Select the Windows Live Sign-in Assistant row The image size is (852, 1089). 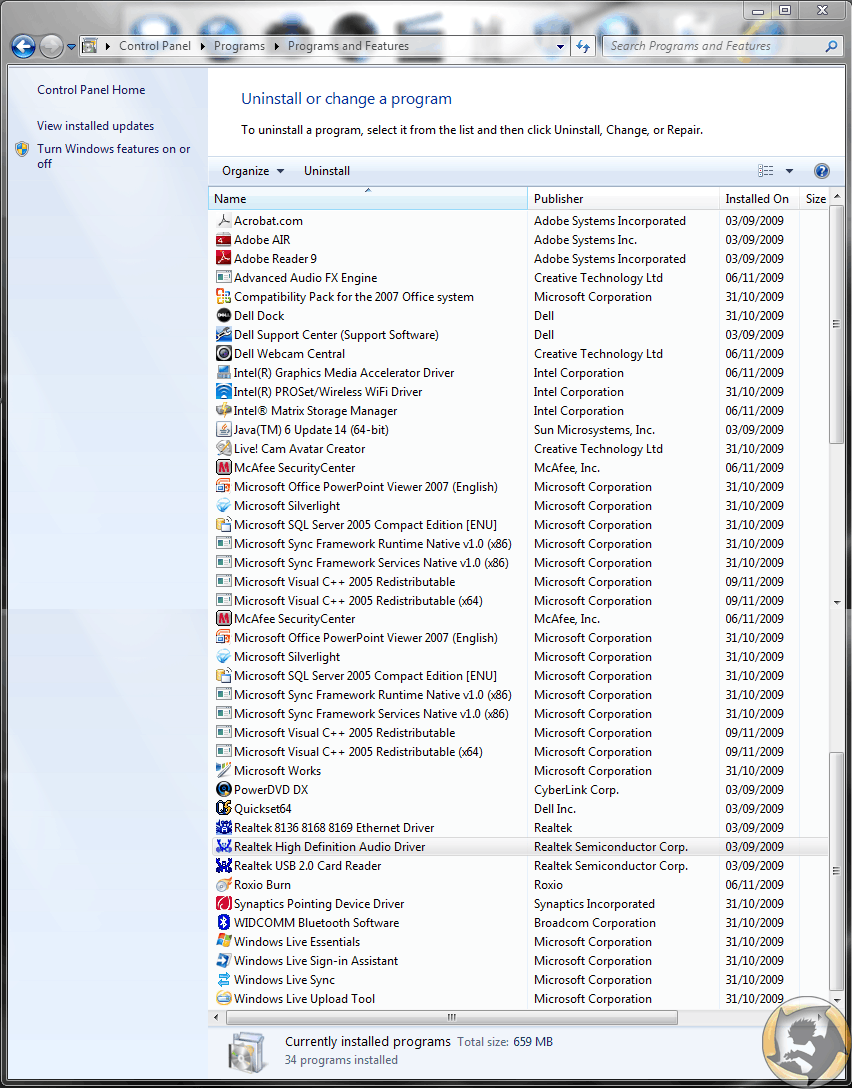pyautogui.click(x=518, y=961)
